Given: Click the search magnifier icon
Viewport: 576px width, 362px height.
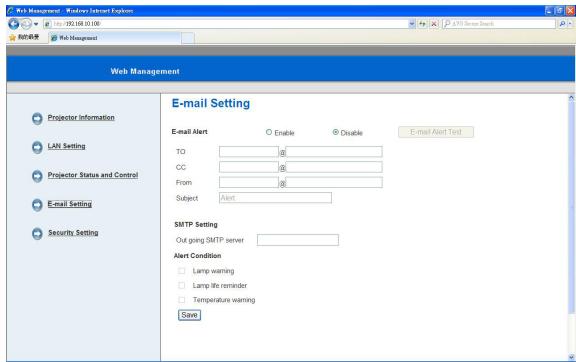Looking at the screenshot, I should (x=562, y=24).
